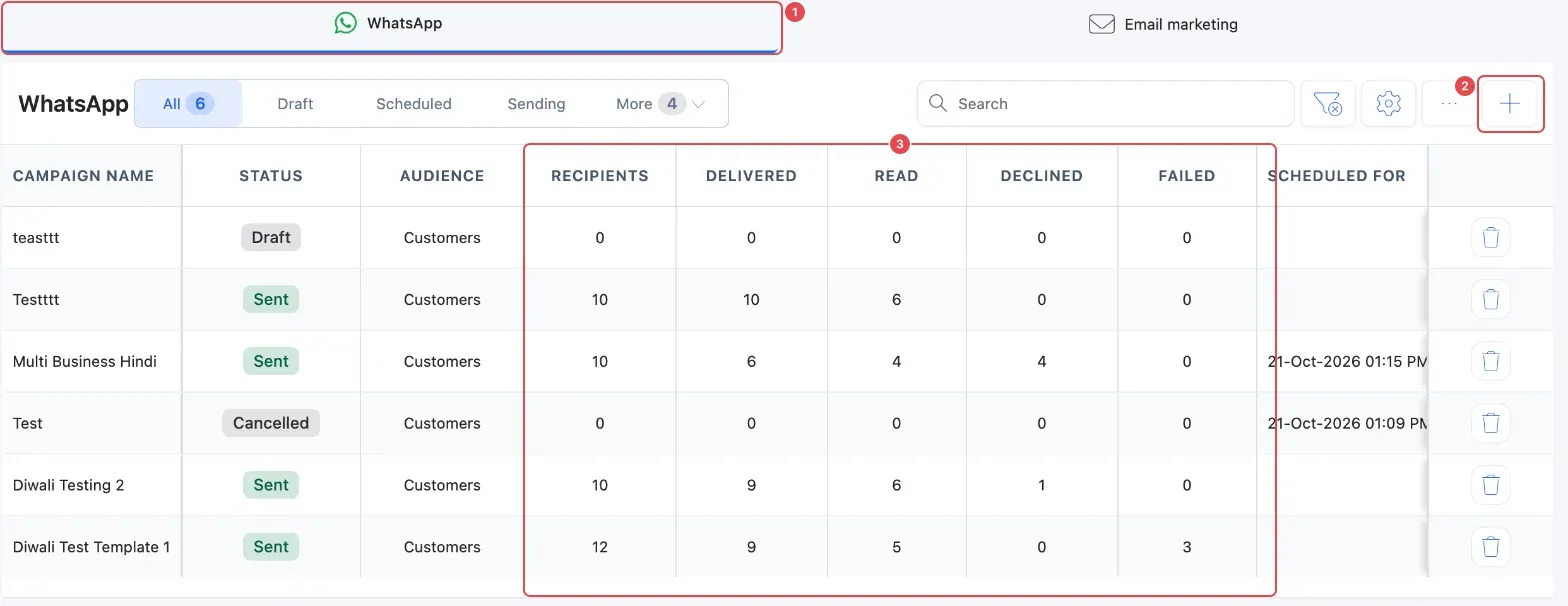Image resolution: width=1568 pixels, height=606 pixels.
Task: Expand the More filter dropdown
Action: tap(661, 103)
